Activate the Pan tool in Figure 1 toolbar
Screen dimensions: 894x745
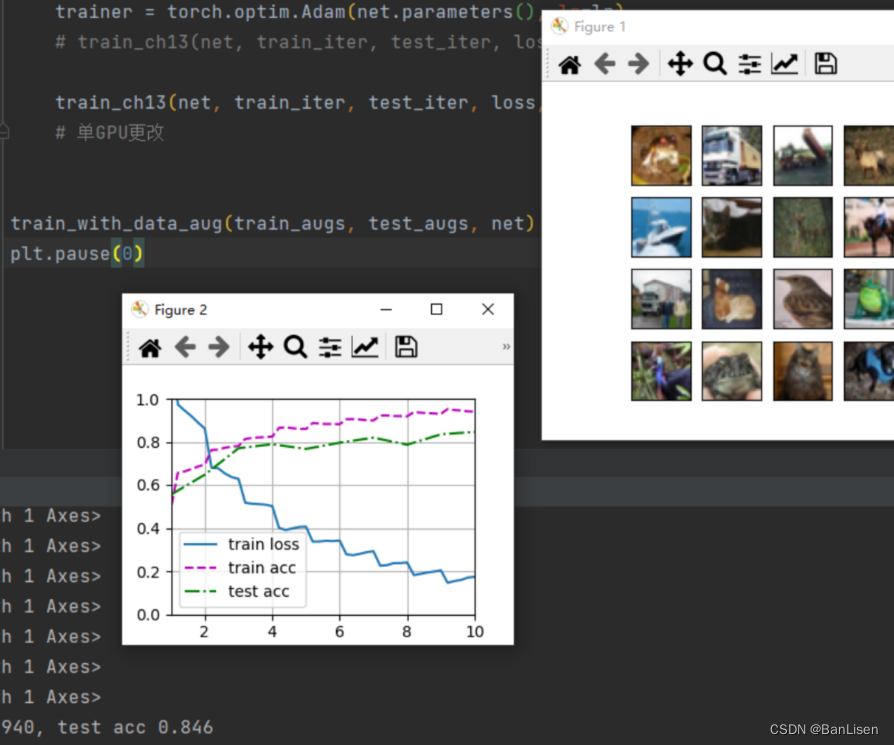(x=679, y=62)
